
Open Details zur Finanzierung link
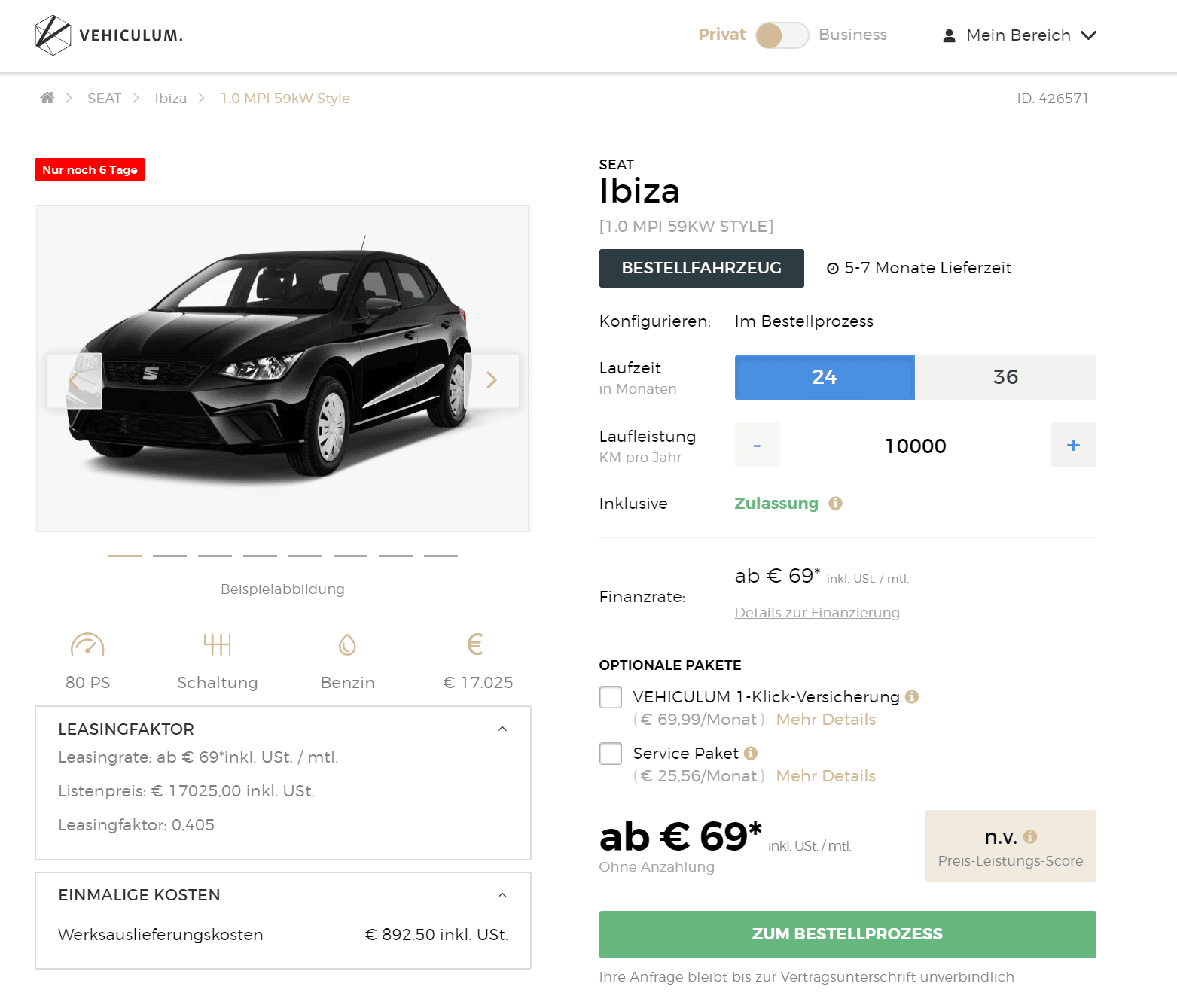point(817,612)
